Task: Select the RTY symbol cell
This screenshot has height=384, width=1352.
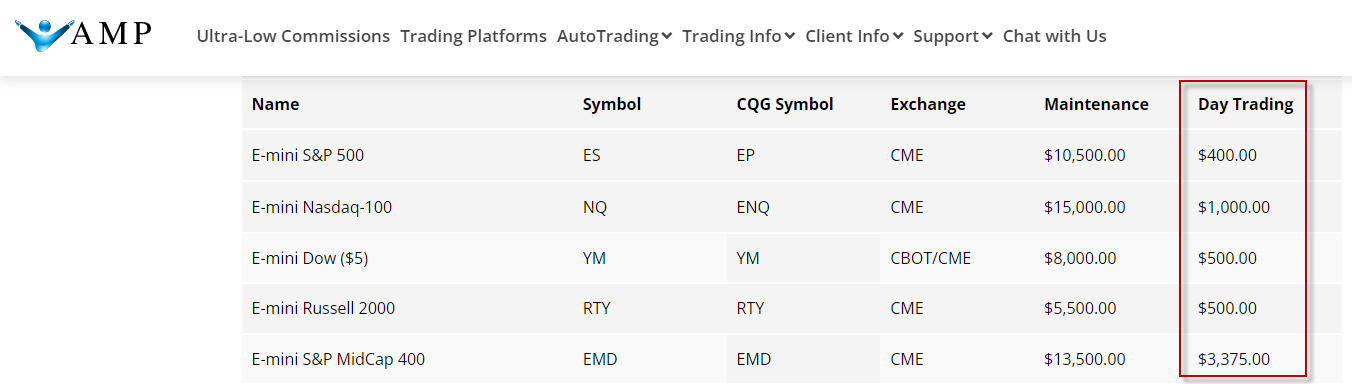Action: pyautogui.click(x=598, y=308)
